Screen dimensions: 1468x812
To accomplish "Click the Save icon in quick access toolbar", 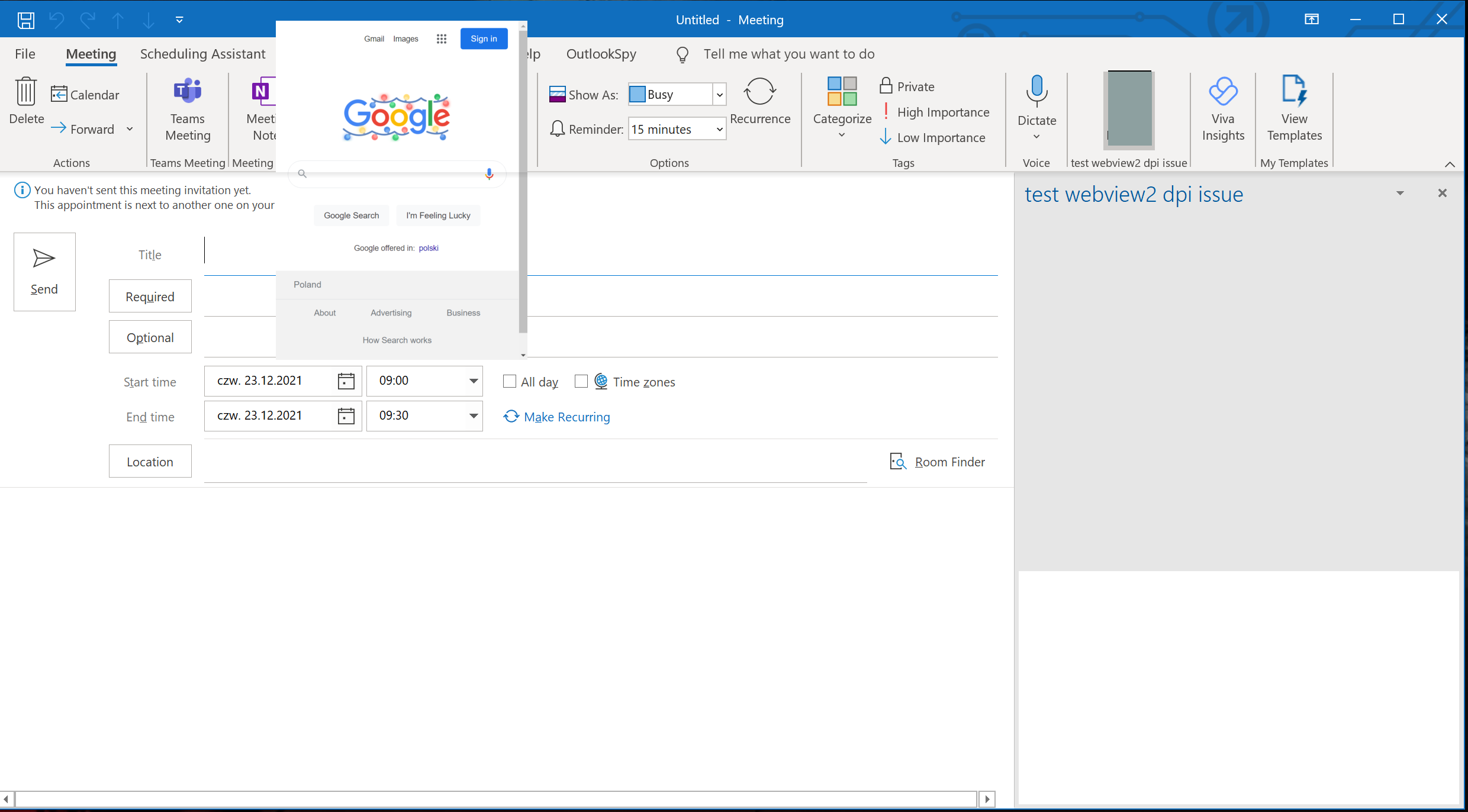I will coord(25,20).
